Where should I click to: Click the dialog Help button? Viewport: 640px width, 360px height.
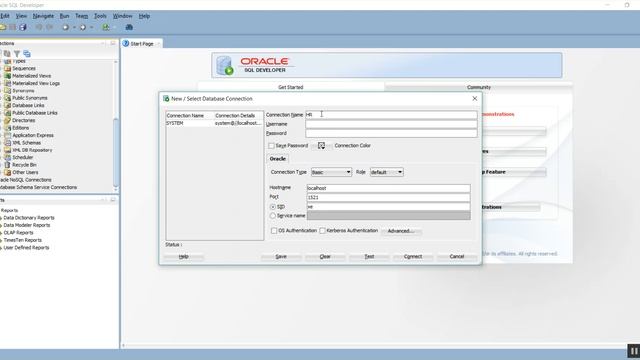[184, 256]
